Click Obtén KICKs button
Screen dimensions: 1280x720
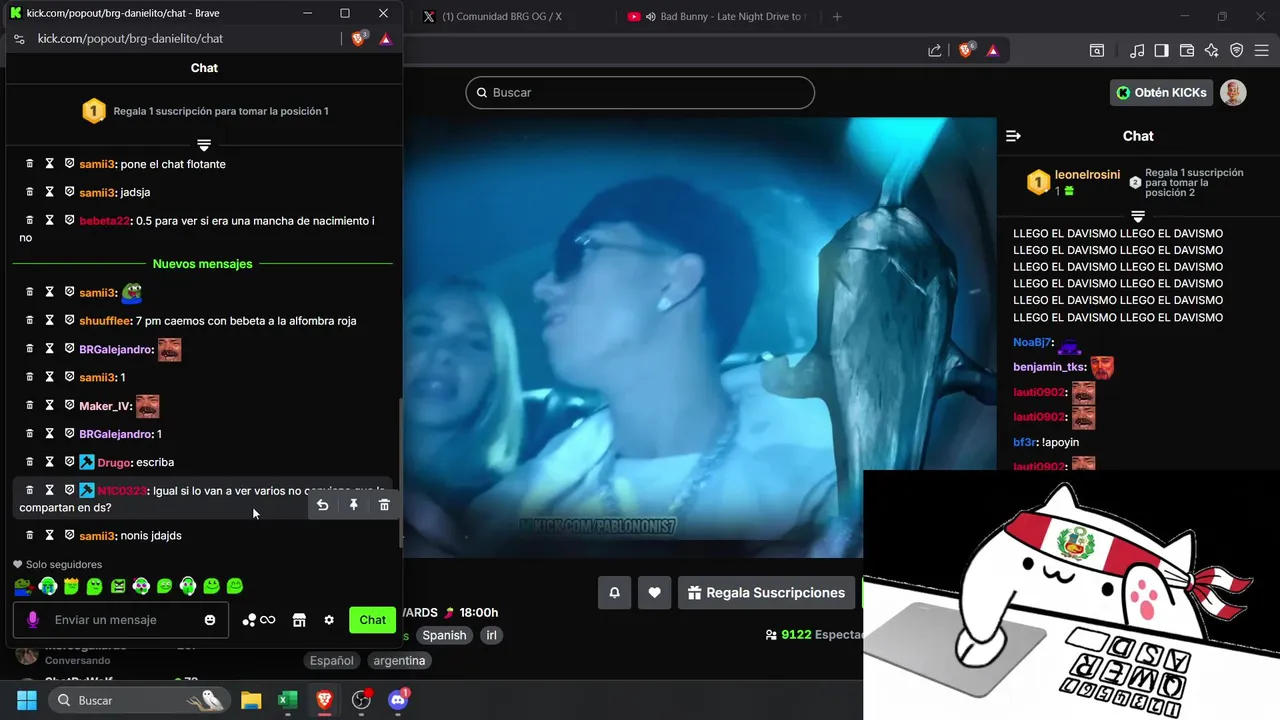1162,92
